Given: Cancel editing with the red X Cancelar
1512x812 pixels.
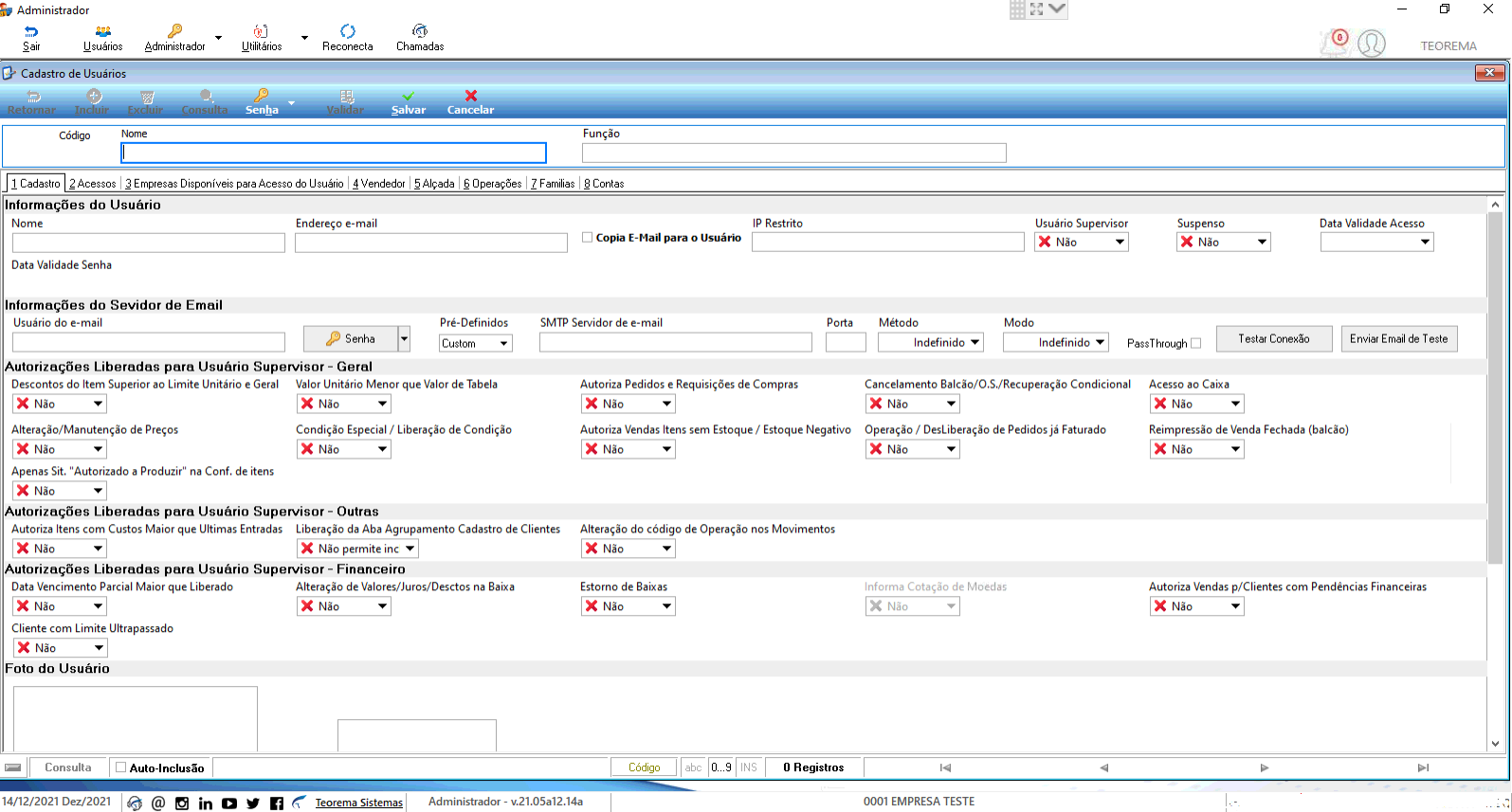Looking at the screenshot, I should point(471,96).
